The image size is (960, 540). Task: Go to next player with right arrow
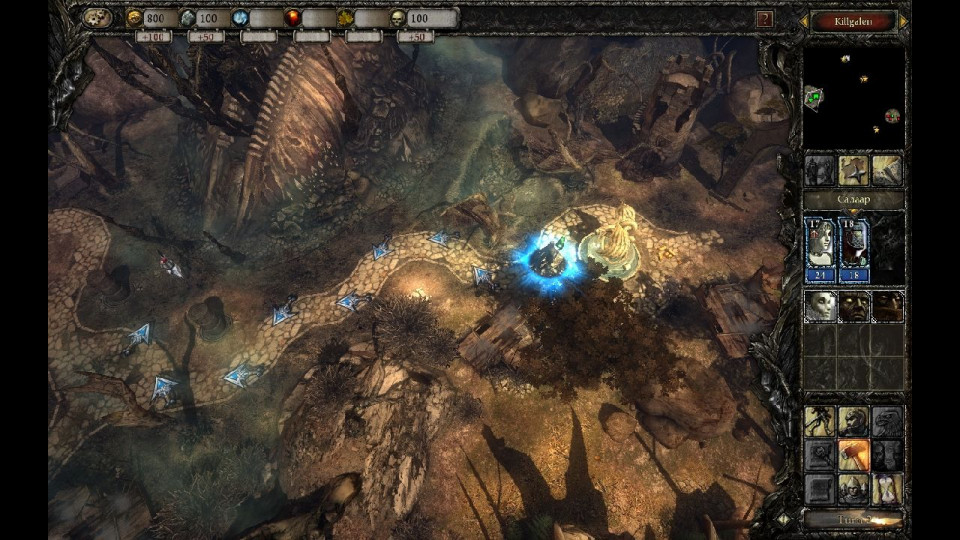point(903,20)
